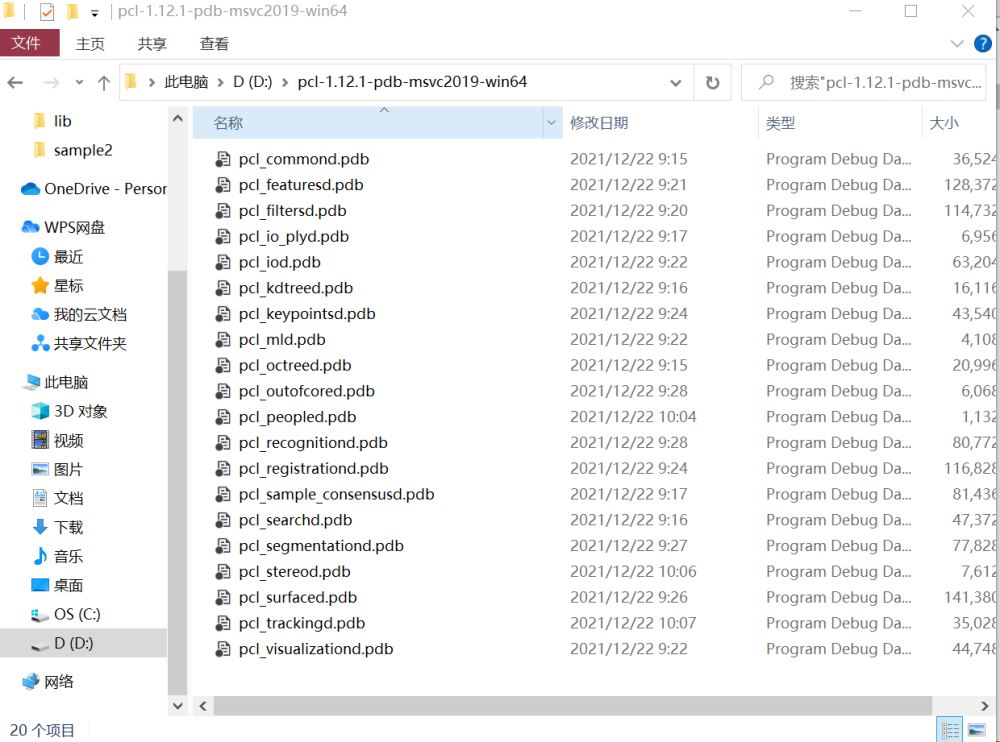The width and height of the screenshot is (1000, 742).
Task: Sort by 类型 column header
Action: 780,123
